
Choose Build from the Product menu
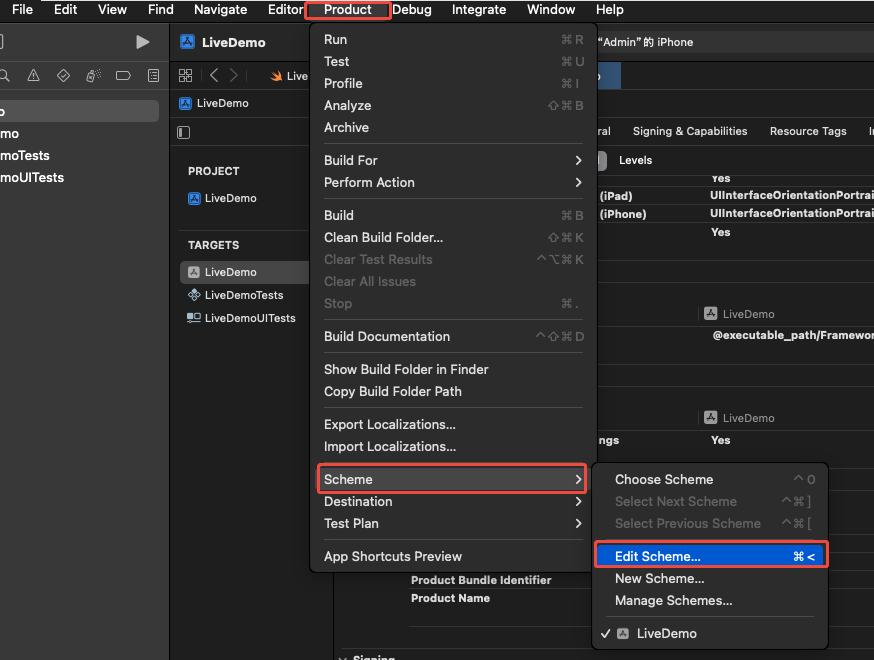pyautogui.click(x=453, y=215)
